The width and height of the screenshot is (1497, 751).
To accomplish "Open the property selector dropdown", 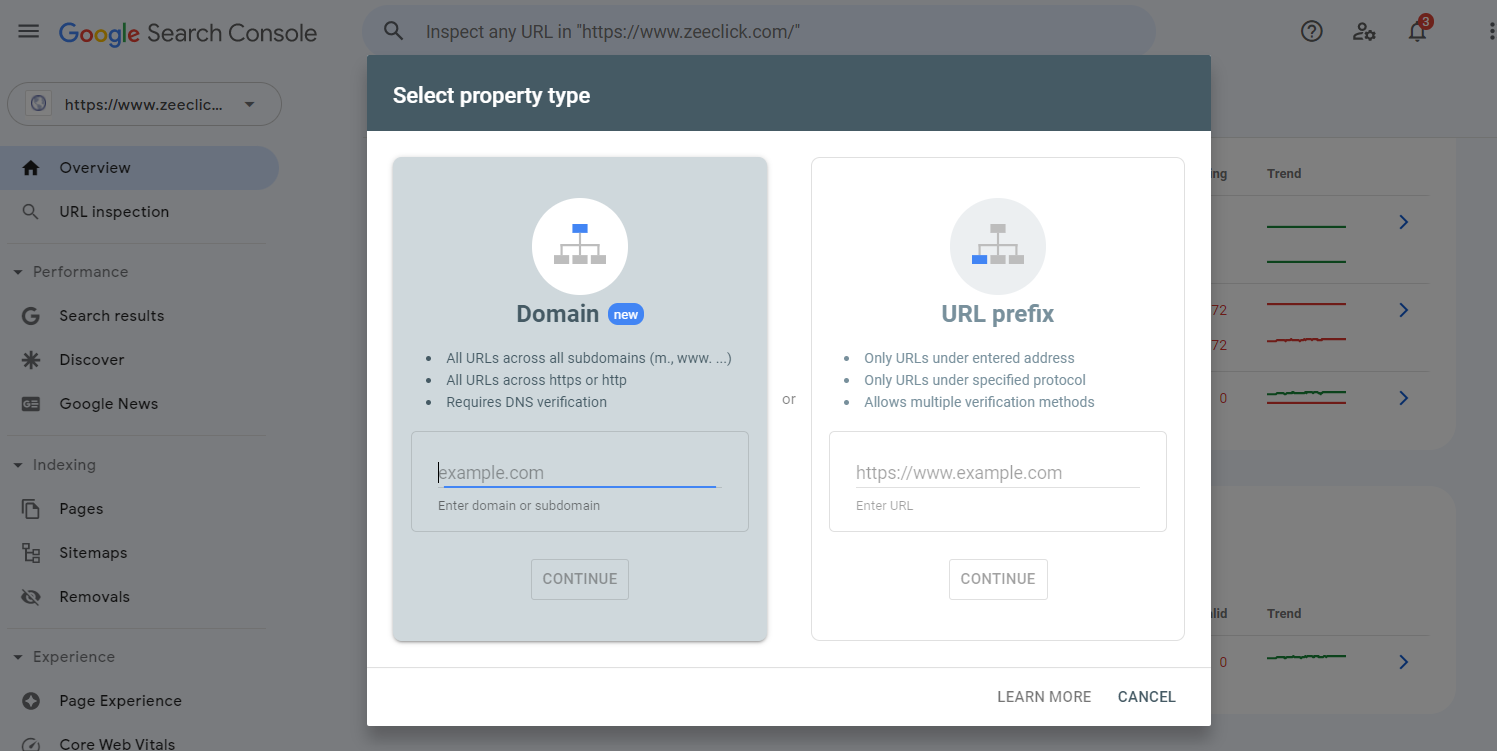I will [x=144, y=104].
